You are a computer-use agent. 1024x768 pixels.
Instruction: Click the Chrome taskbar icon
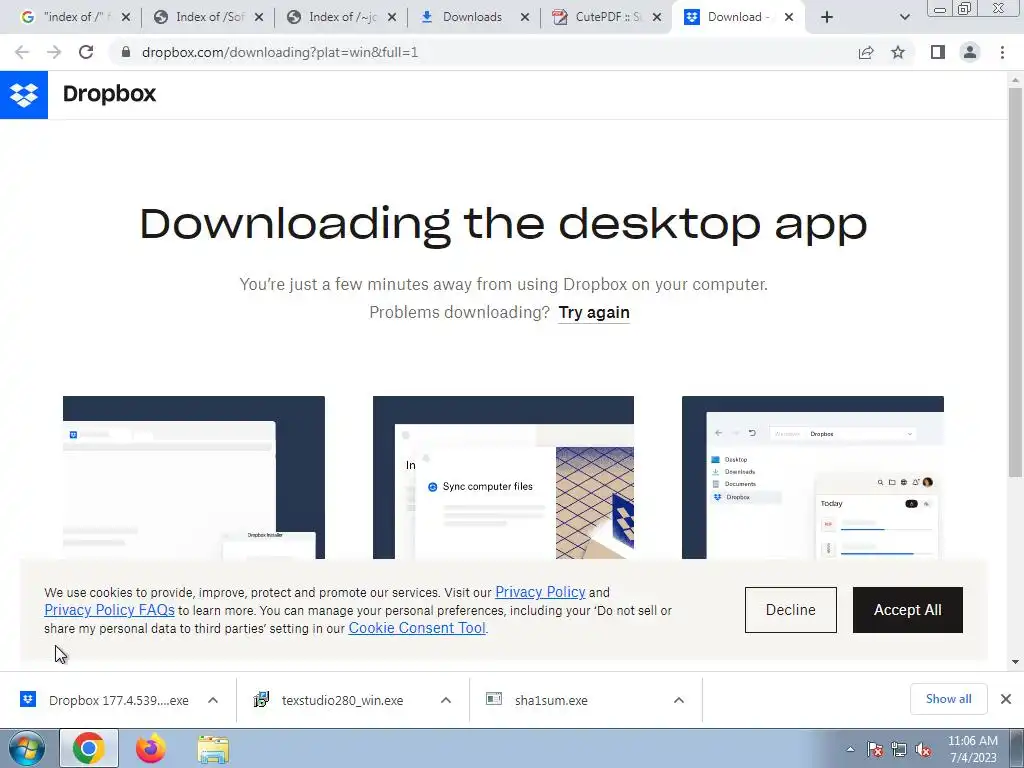coord(89,748)
